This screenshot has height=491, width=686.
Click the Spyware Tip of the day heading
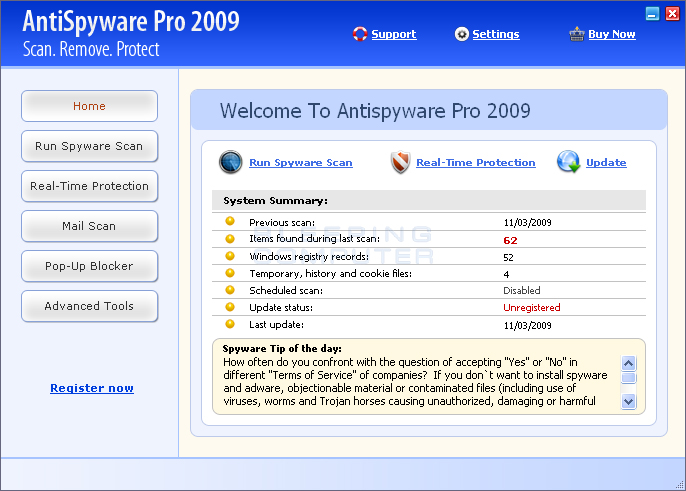tap(282, 349)
